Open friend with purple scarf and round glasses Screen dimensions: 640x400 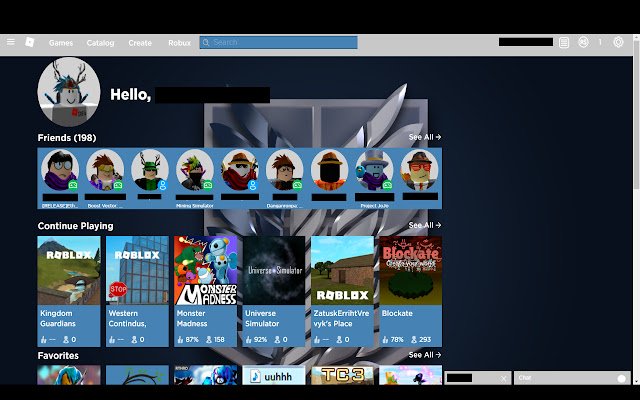tap(60, 170)
